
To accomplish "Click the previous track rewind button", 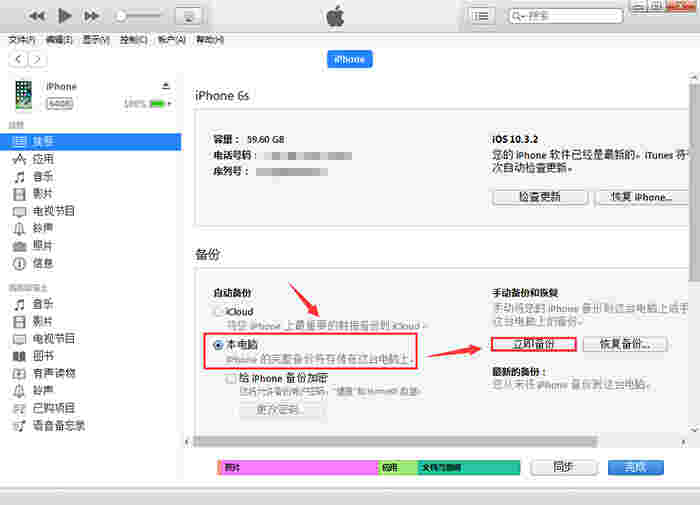I will point(37,17).
